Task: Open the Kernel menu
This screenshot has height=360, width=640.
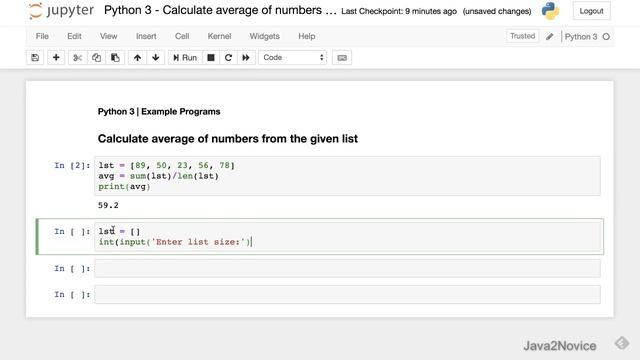Action: coord(219,36)
